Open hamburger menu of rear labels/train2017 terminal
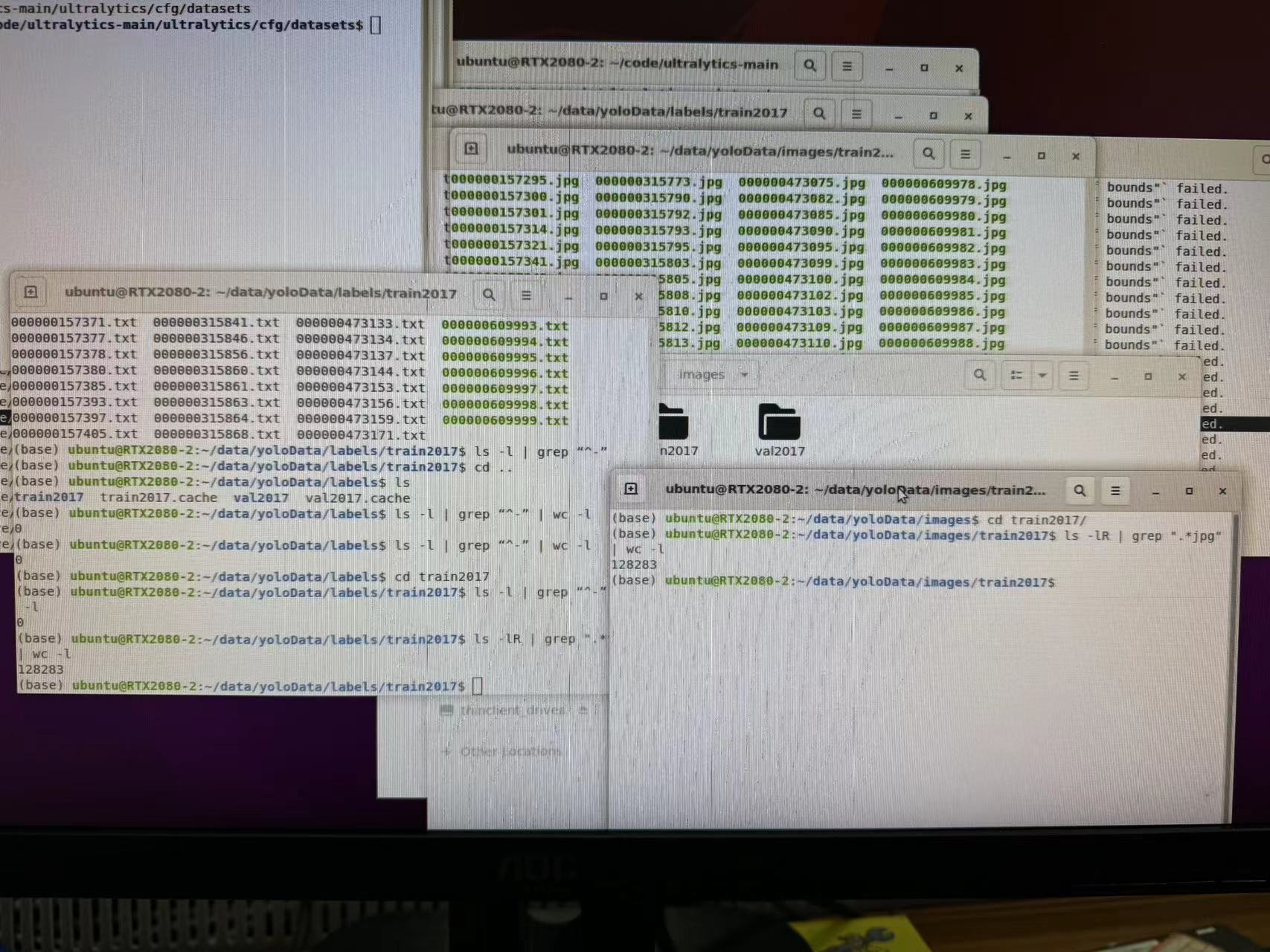 pos(856,114)
